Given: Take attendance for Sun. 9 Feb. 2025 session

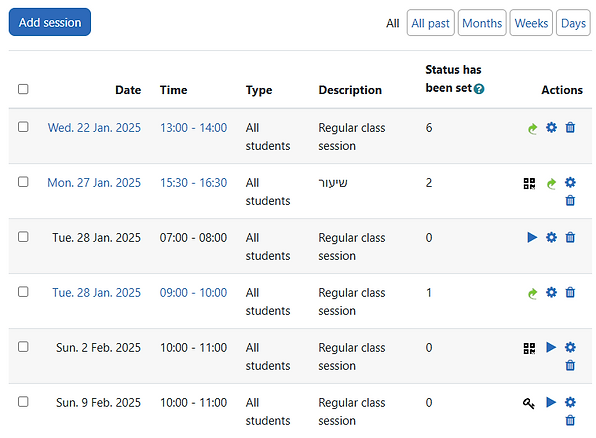Looking at the screenshot, I should click(551, 402).
